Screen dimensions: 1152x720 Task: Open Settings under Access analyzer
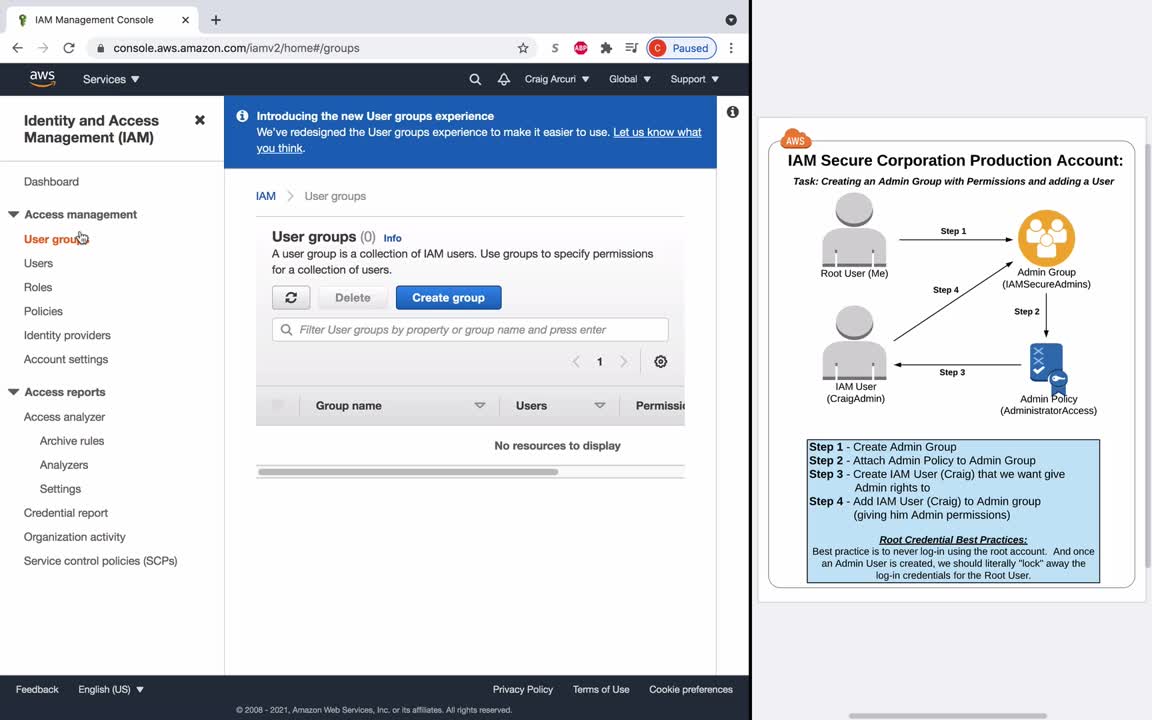coord(60,489)
